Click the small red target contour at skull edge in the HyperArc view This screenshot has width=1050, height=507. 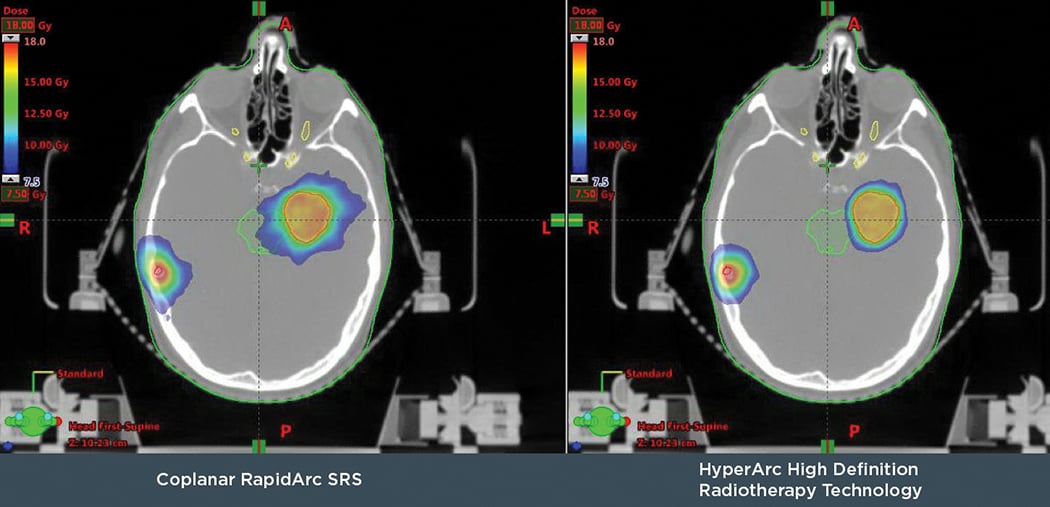pos(728,272)
